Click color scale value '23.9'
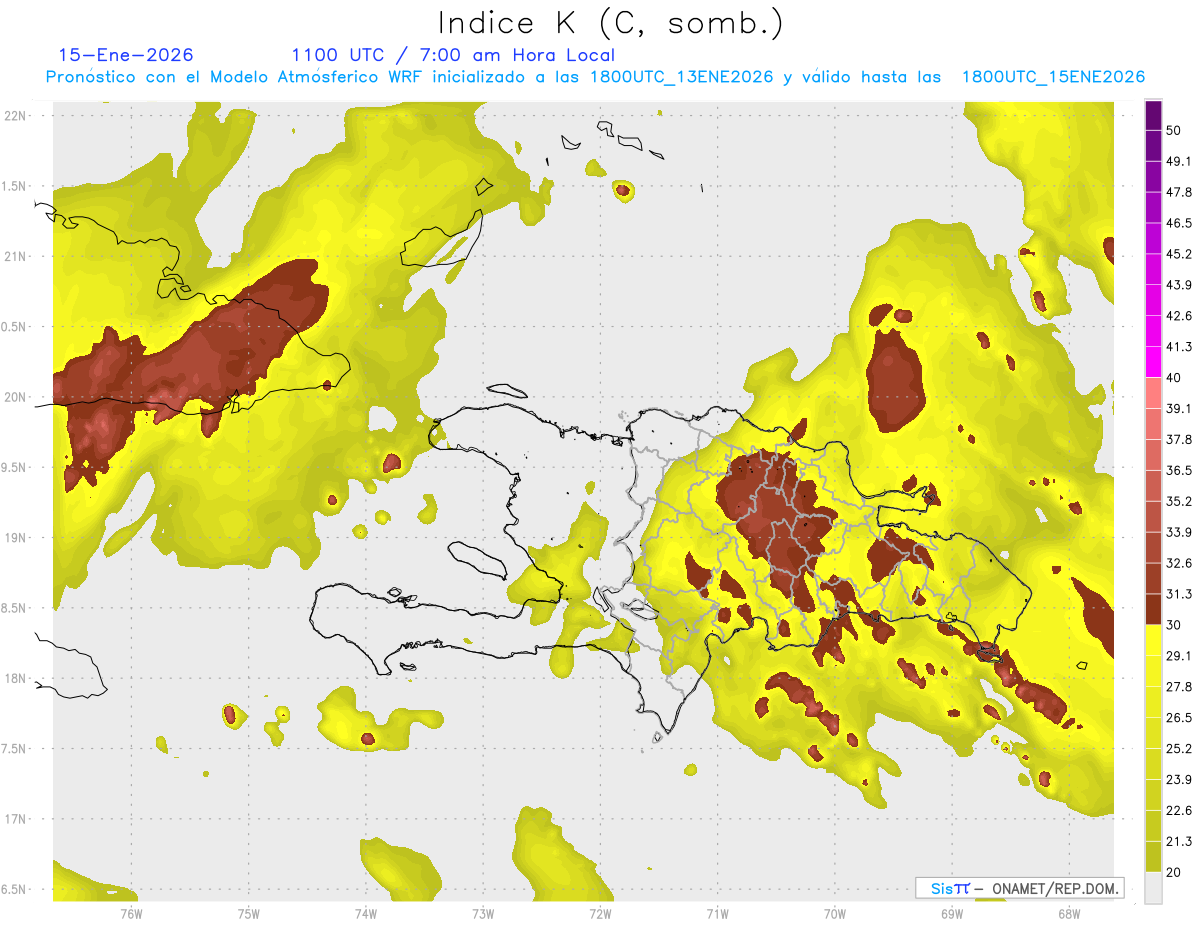This screenshot has height=927, width=1200. 1179,779
